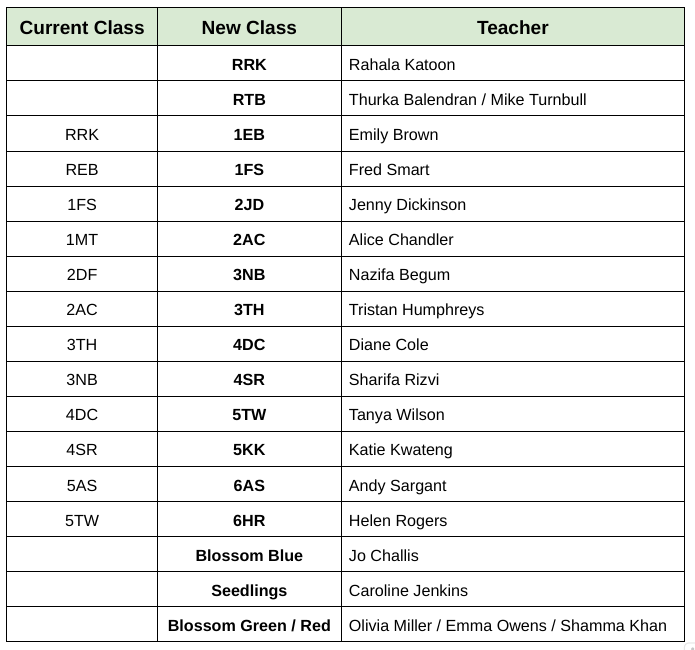This screenshot has height=650, width=695.
Task: Click the REB current class cell
Action: (x=82, y=169)
